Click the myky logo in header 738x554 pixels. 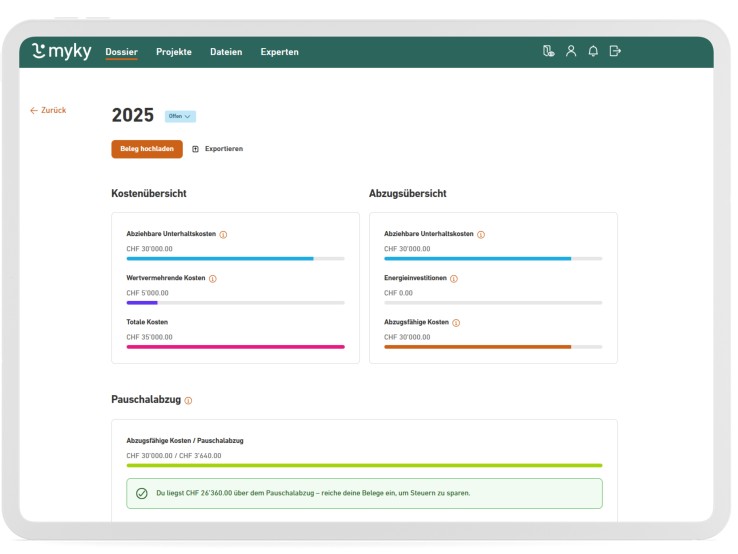[x=62, y=52]
